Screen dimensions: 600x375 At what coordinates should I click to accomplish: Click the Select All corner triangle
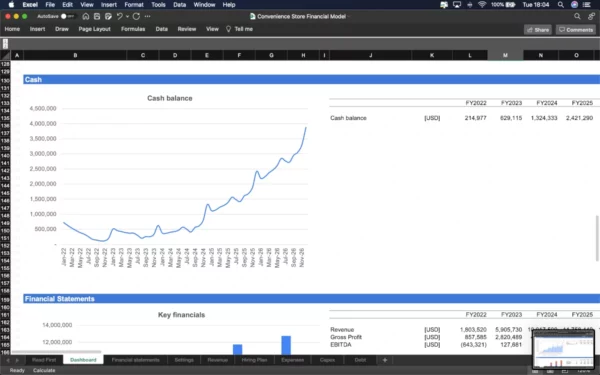point(5,55)
